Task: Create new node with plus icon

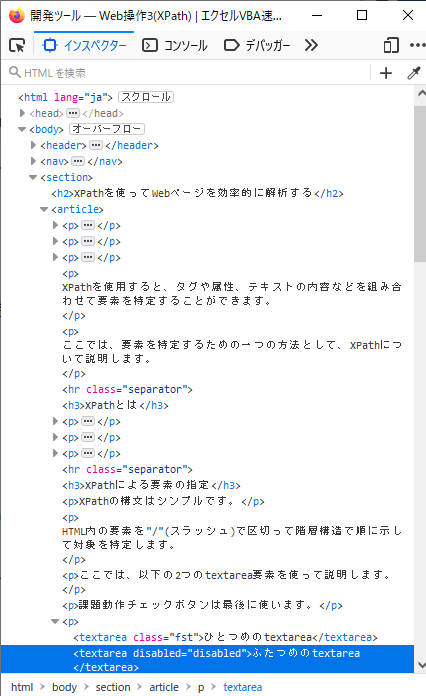Action: click(386, 73)
